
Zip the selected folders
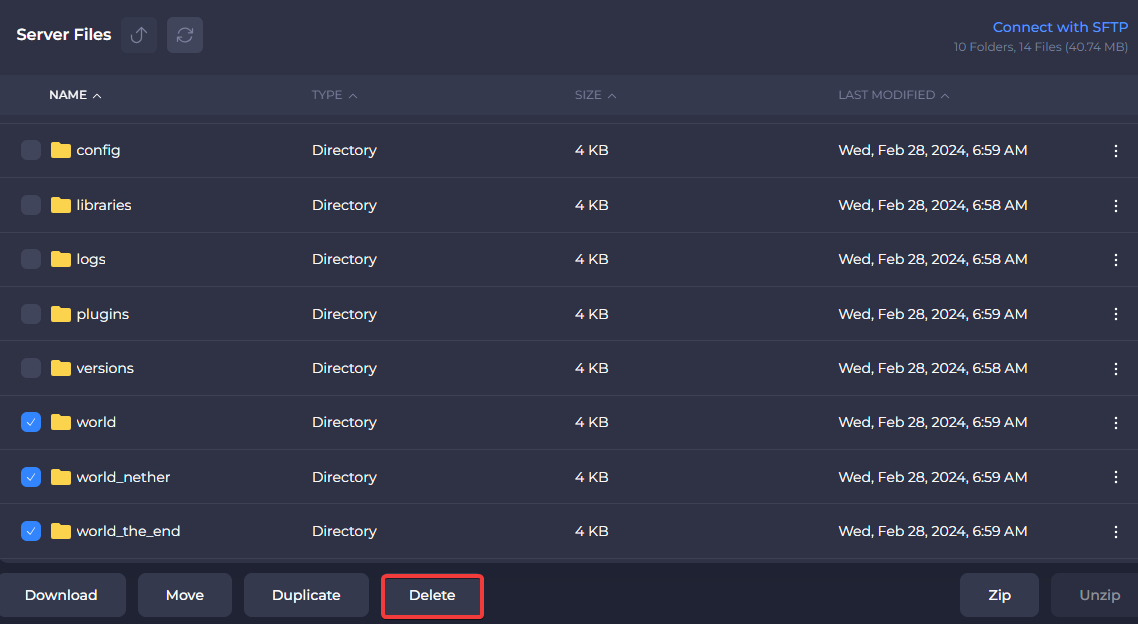[999, 595]
